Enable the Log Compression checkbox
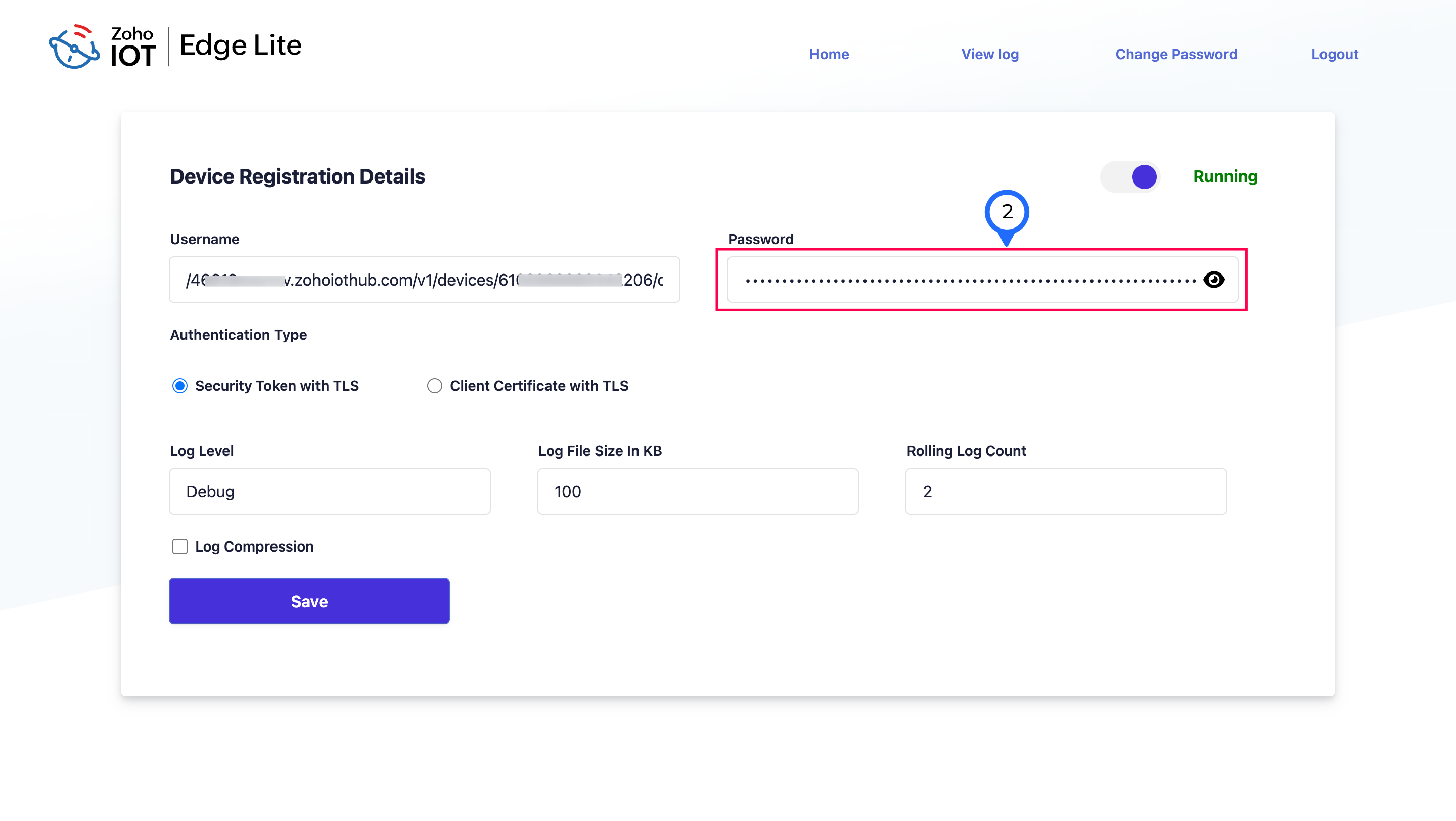 click(180, 546)
